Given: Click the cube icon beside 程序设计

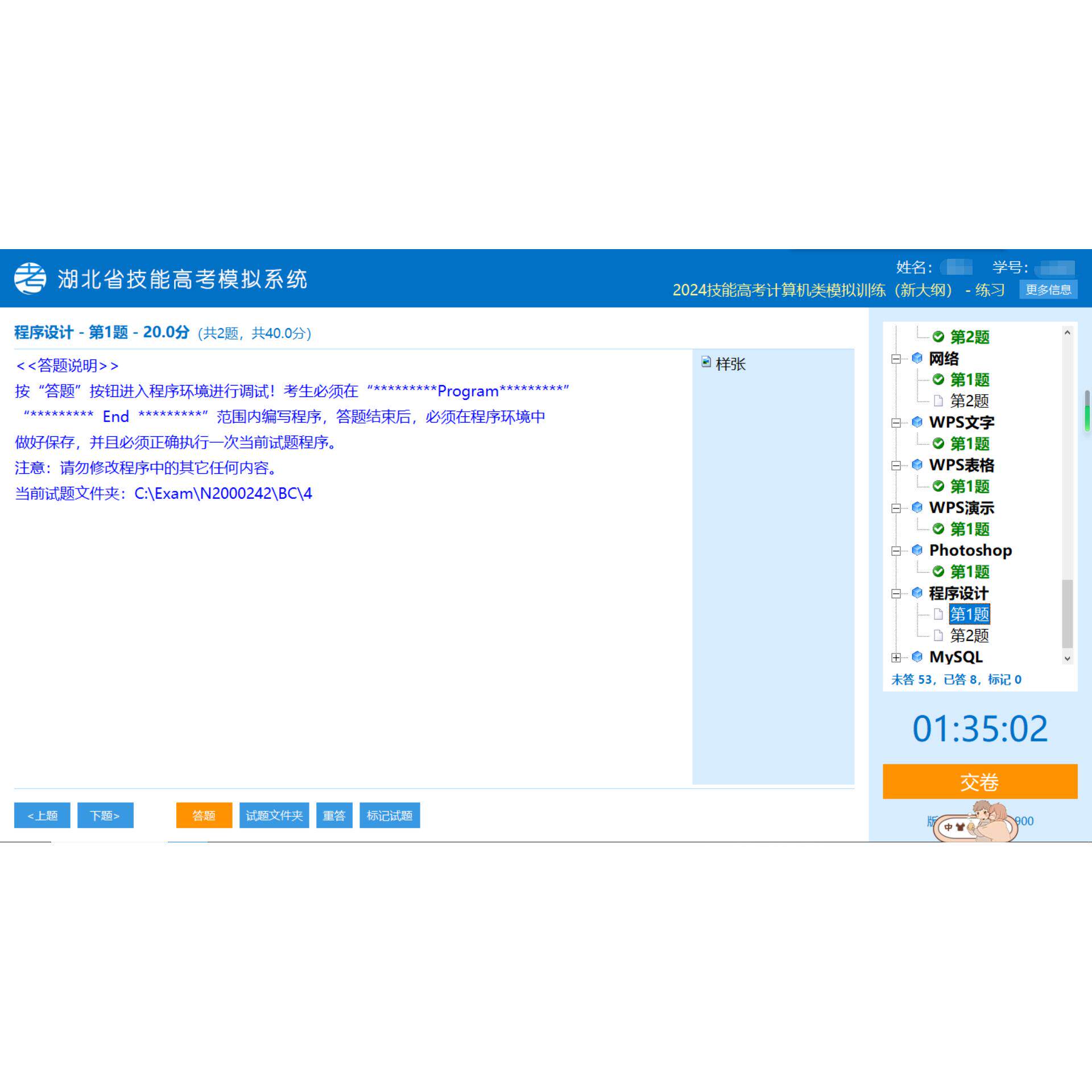Looking at the screenshot, I should point(917,592).
